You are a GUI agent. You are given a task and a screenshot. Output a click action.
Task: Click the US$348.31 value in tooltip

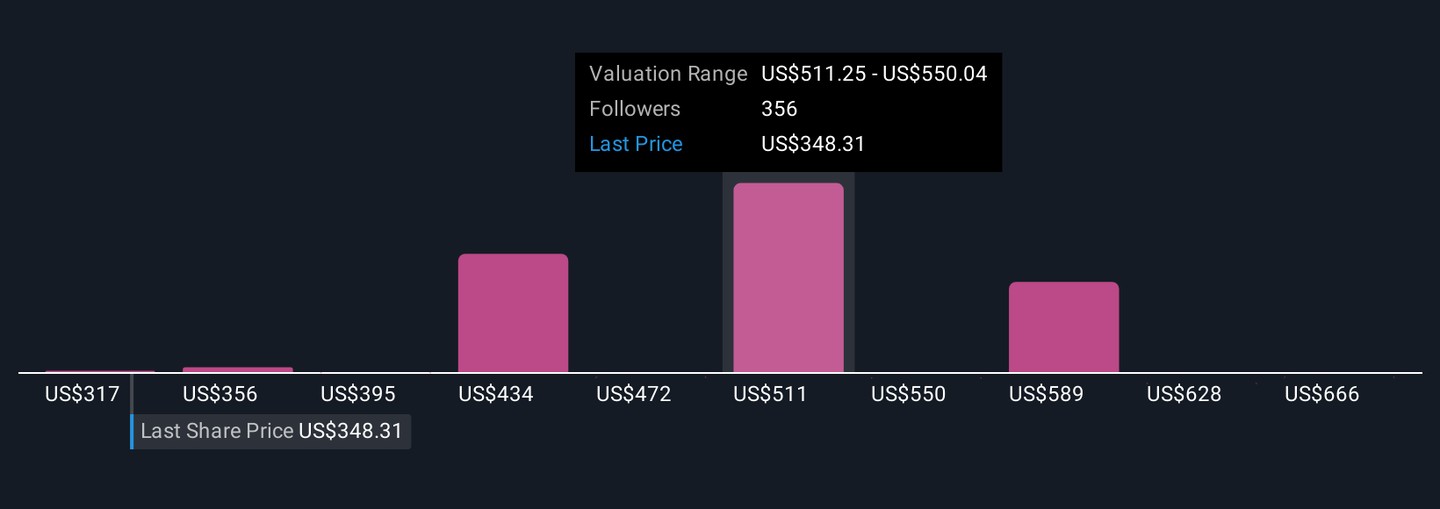[813, 144]
